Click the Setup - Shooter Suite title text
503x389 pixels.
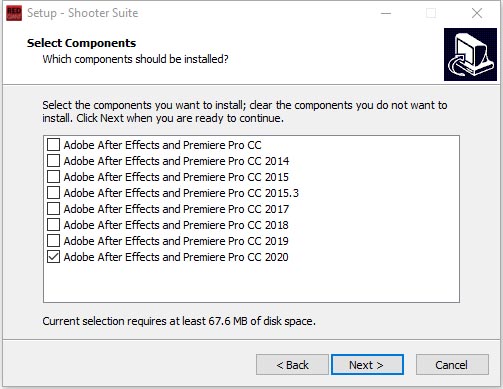[x=82, y=13]
